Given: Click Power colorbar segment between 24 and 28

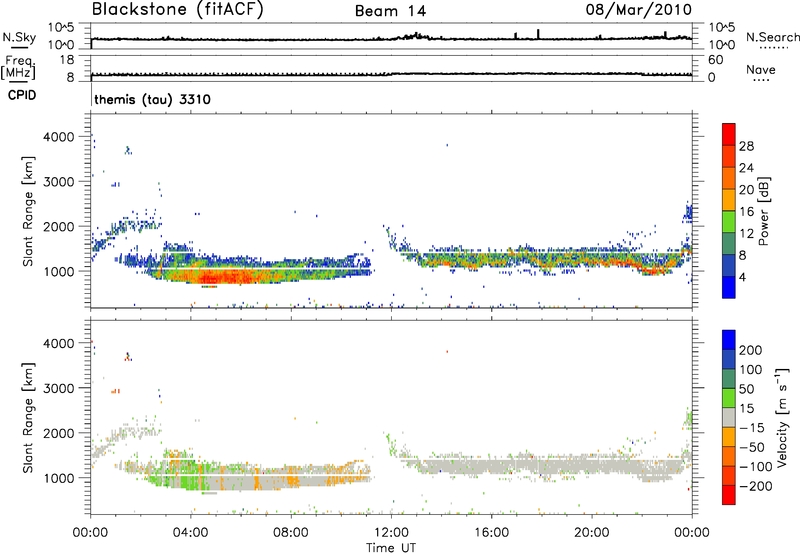Looking at the screenshot, I should pyautogui.click(x=729, y=156).
